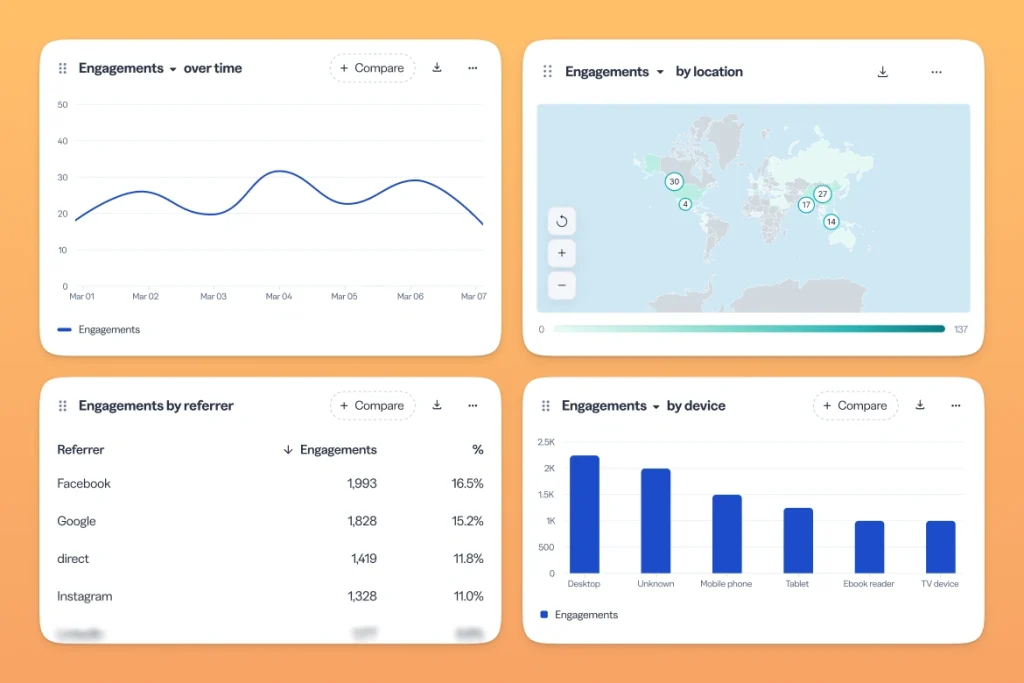Download the Engagements by location map

pyautogui.click(x=882, y=72)
